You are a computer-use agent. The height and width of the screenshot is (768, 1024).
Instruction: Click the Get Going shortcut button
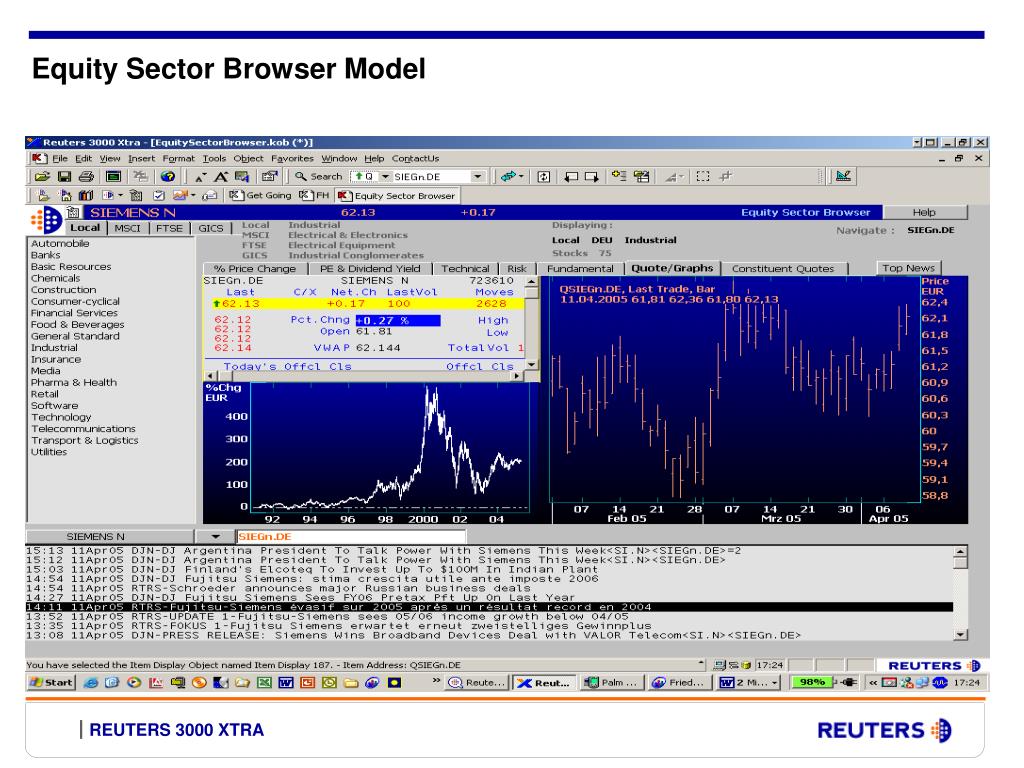click(x=260, y=195)
